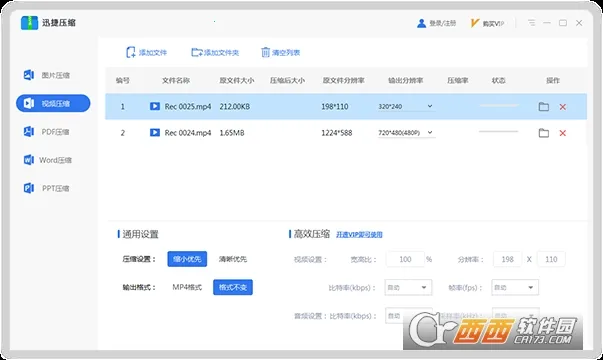Open the video 比特率(kbps) dropdown
Viewport: 603px width, 360px height.
(x=408, y=287)
